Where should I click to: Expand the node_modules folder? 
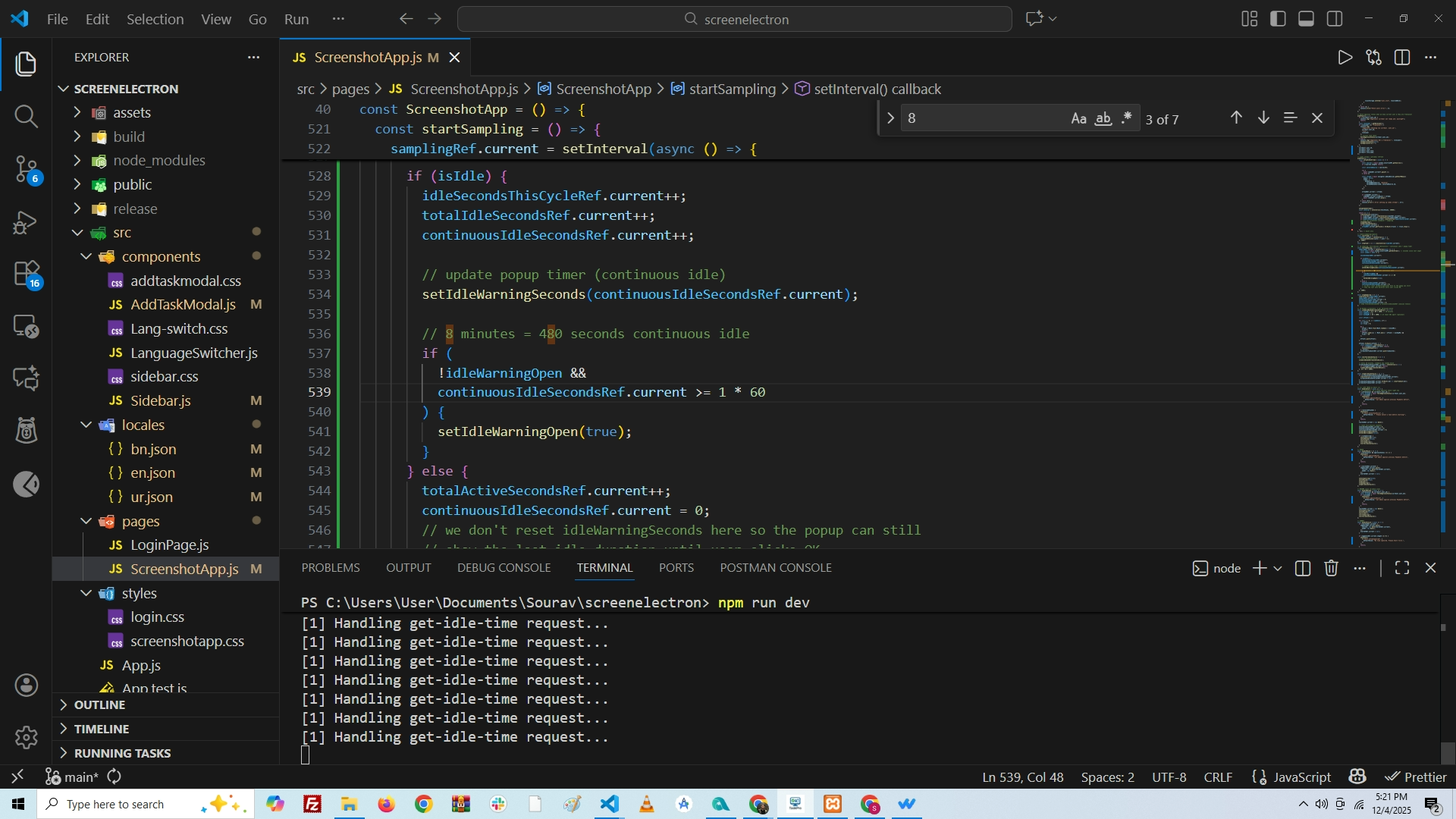coord(158,160)
